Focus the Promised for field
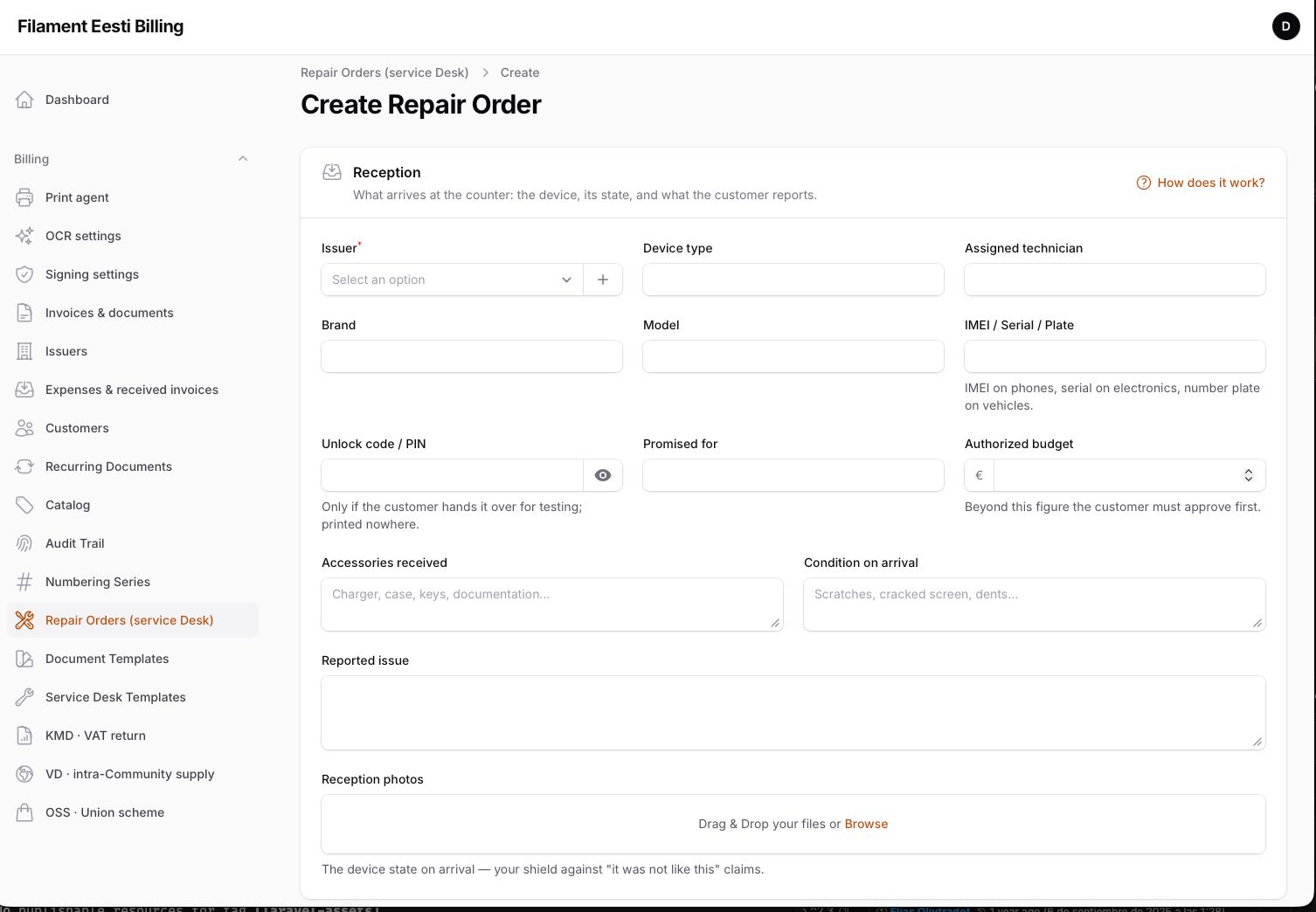The height and width of the screenshot is (912, 1316). 793,475
